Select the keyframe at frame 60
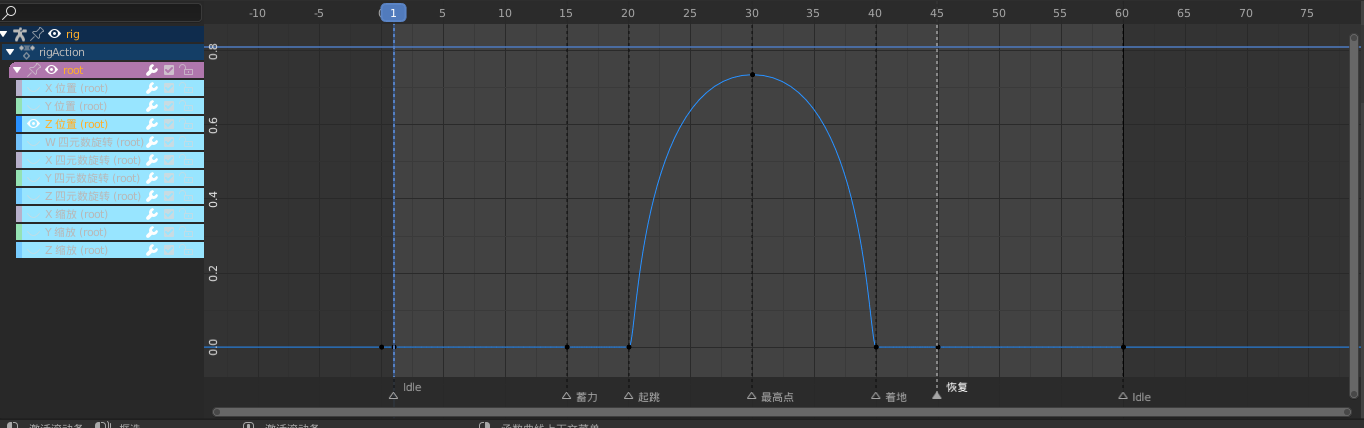 (x=1123, y=347)
